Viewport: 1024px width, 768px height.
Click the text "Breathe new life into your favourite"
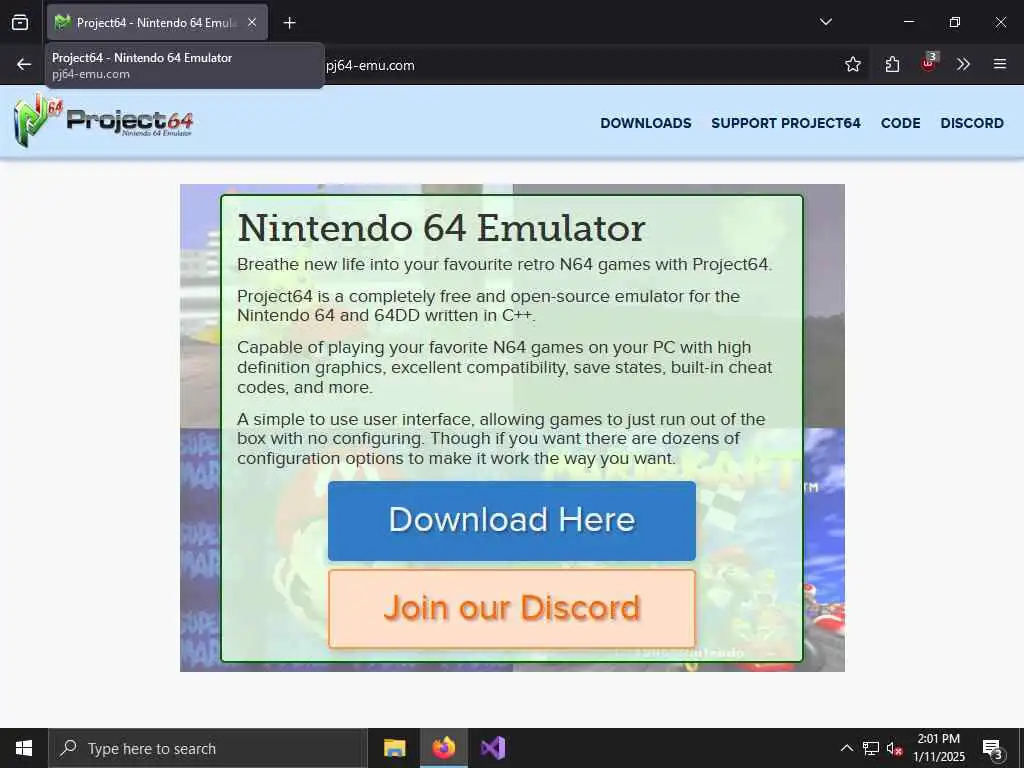click(375, 264)
